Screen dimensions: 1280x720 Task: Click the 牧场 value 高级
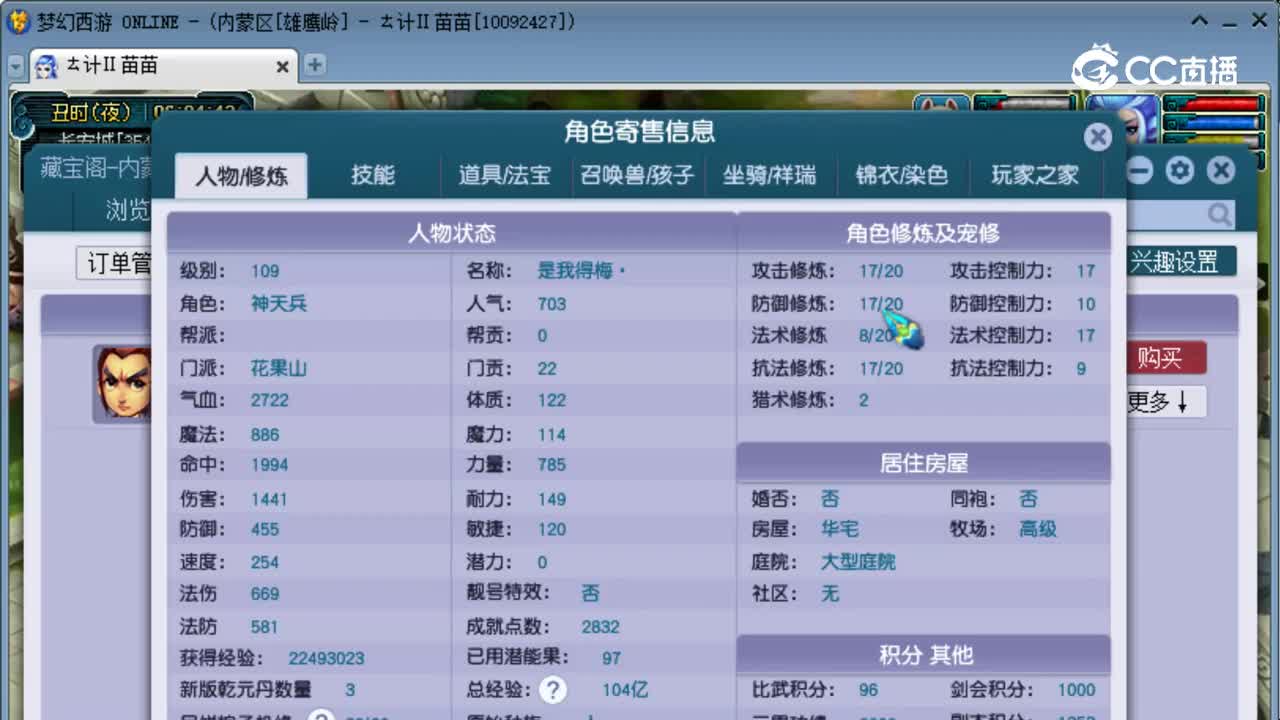[1038, 529]
